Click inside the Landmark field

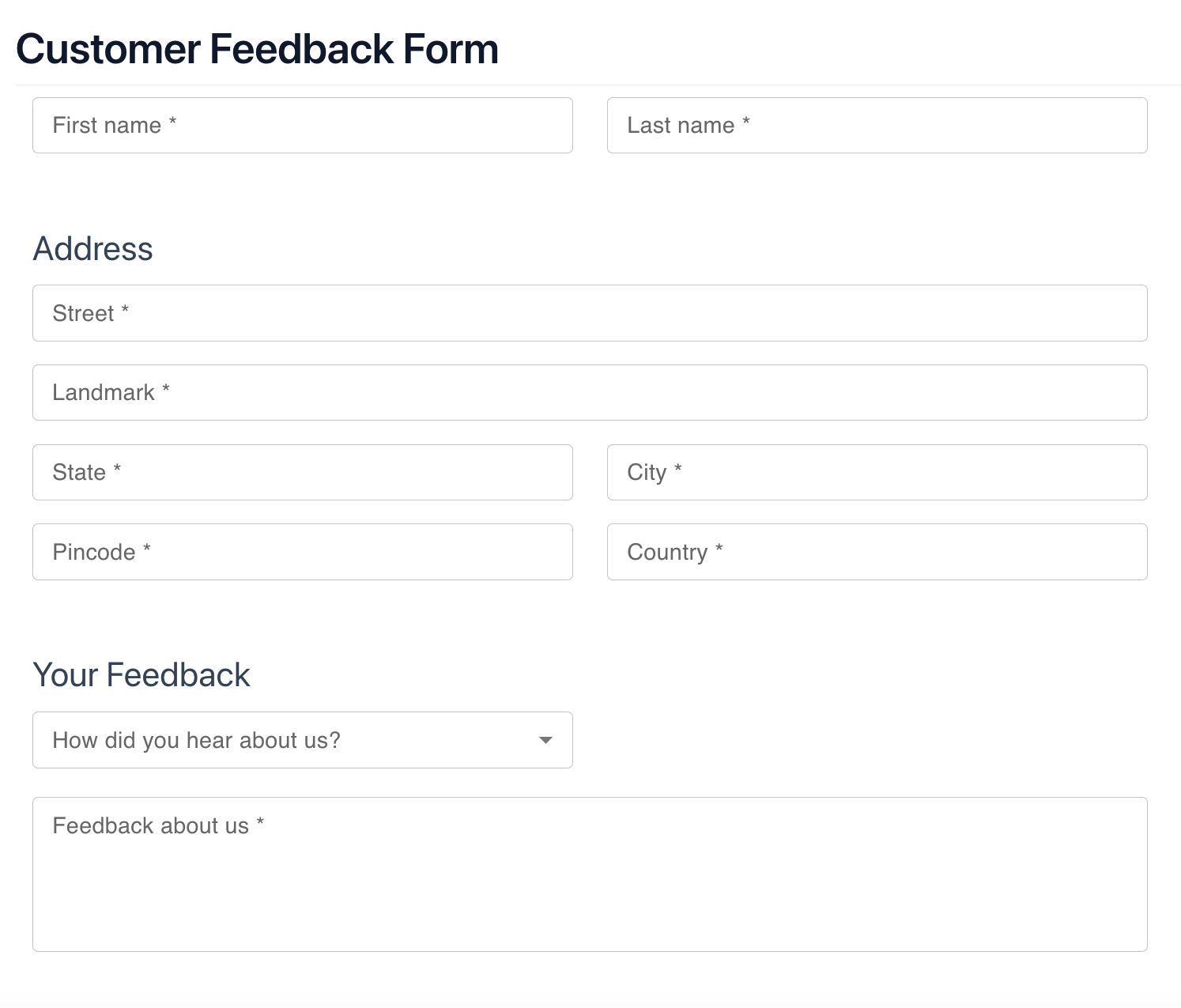click(589, 392)
